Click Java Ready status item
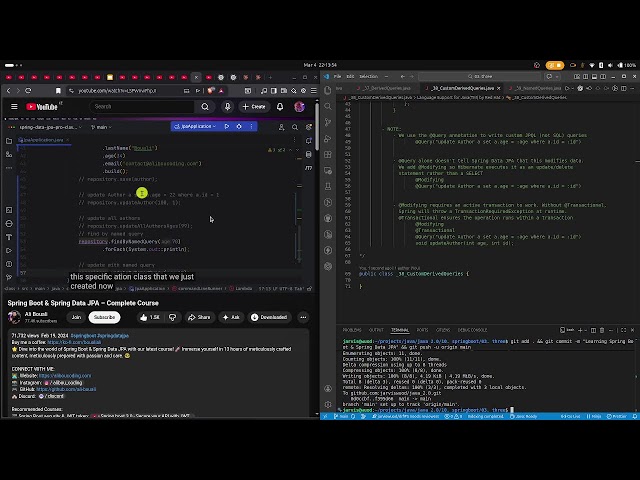640x480 pixels. (524, 416)
